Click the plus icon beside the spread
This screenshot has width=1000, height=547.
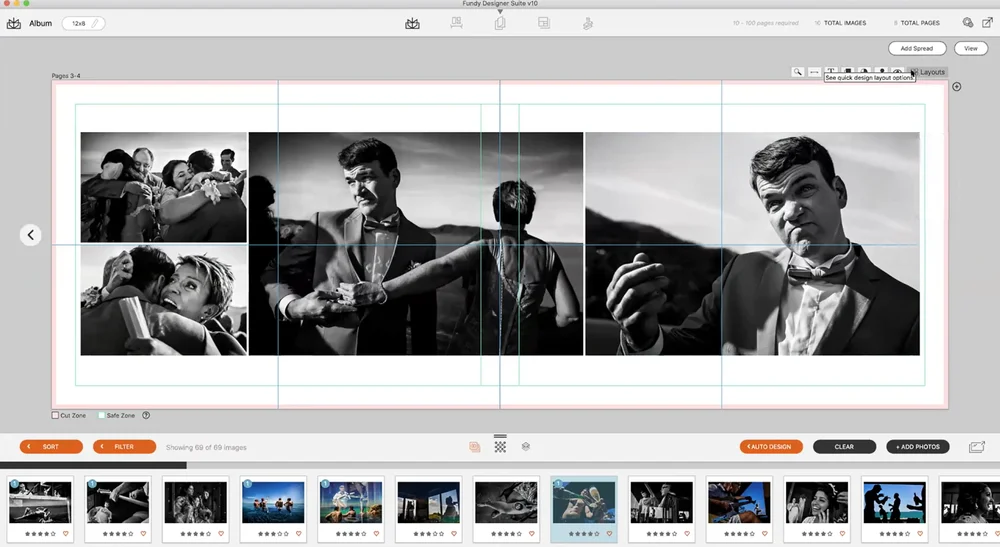click(956, 87)
